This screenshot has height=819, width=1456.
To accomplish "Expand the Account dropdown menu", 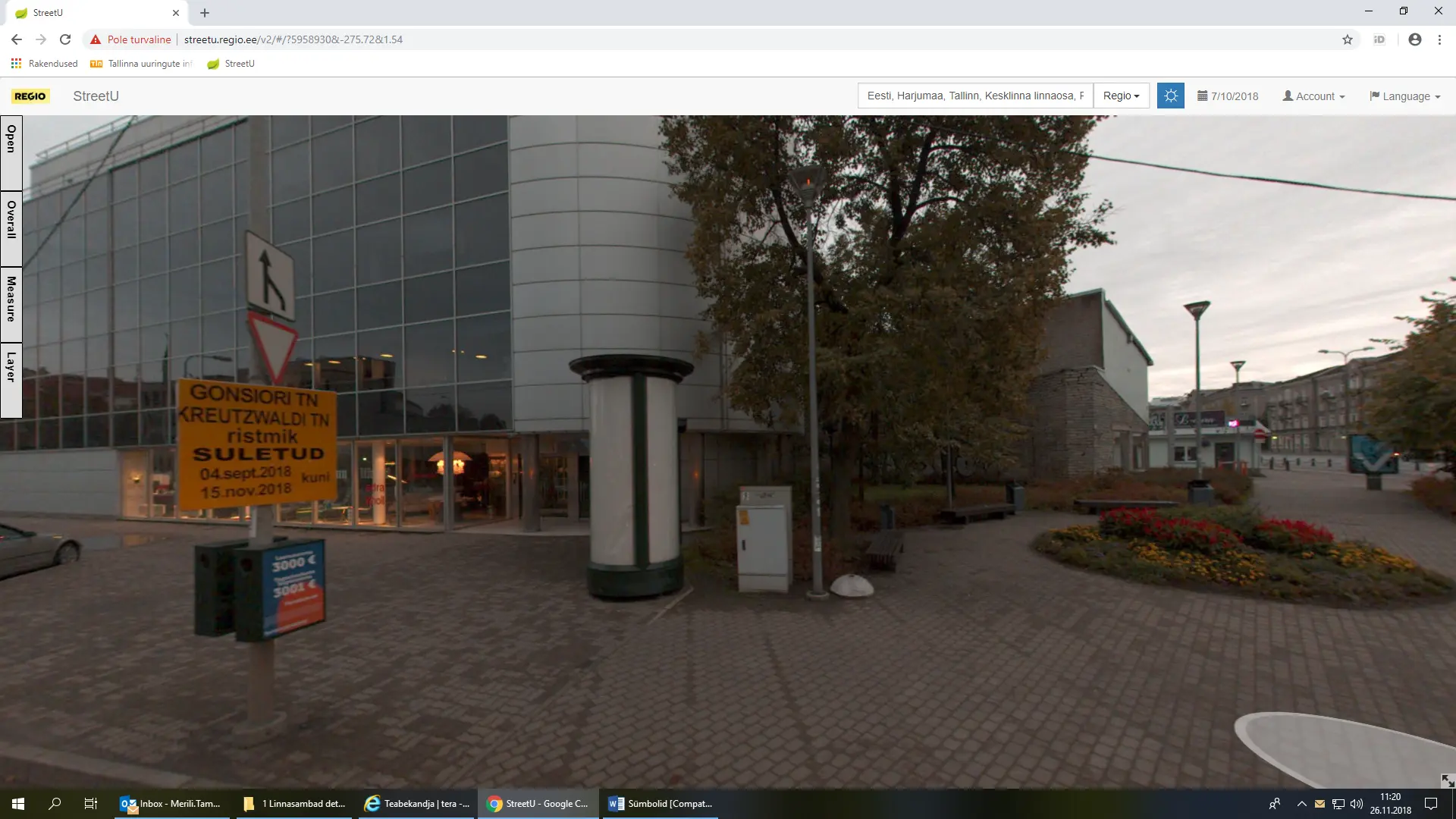I will [x=1313, y=96].
